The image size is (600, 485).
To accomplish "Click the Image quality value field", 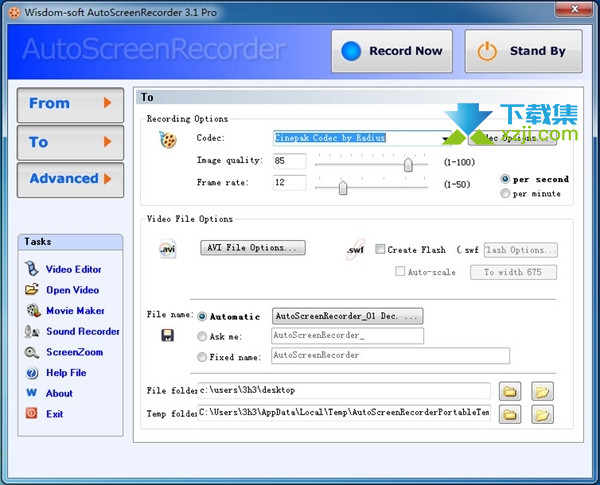I will coord(289,161).
